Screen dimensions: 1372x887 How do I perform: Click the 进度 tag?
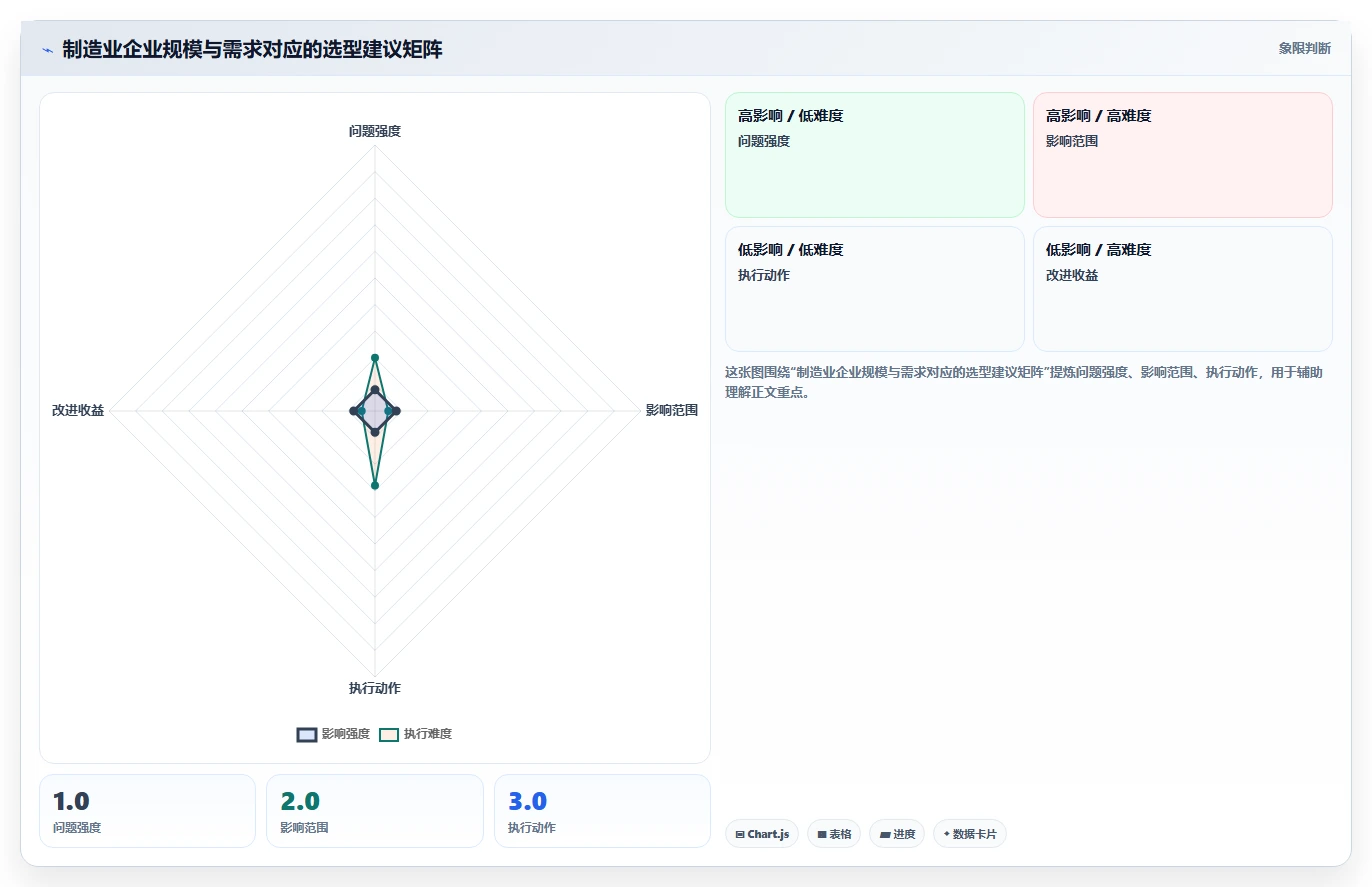[x=897, y=834]
